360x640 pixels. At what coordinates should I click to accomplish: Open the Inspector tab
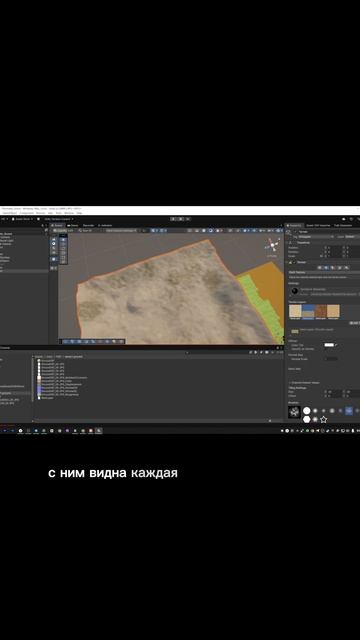click(x=294, y=225)
